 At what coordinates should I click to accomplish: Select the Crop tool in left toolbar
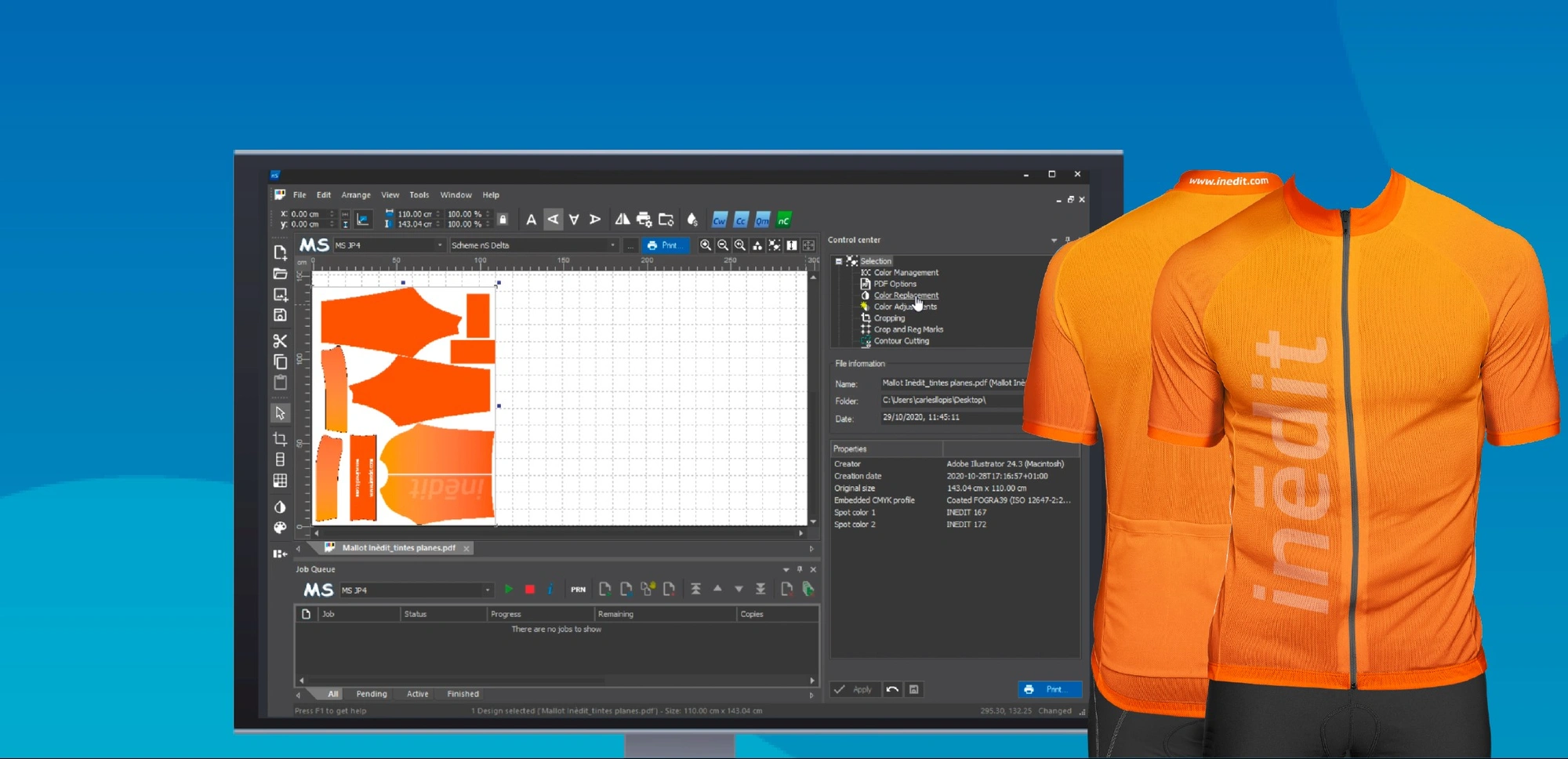point(280,439)
